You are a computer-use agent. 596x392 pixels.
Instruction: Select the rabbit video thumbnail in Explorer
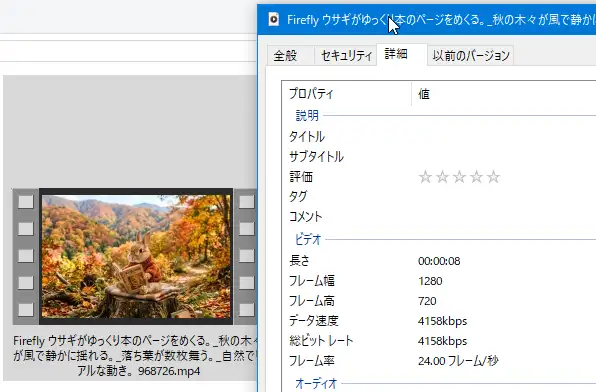point(135,257)
